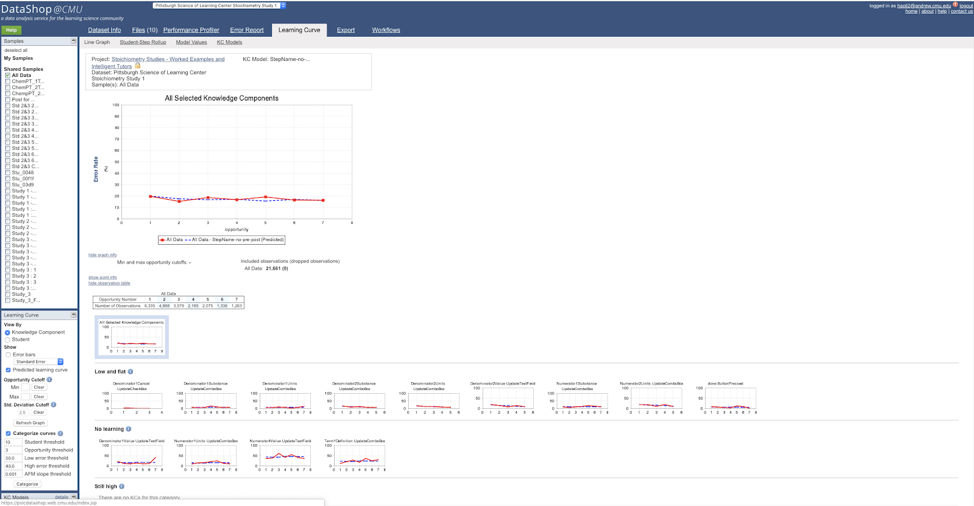Click the Categorize button
974x506 pixels.
click(27, 484)
